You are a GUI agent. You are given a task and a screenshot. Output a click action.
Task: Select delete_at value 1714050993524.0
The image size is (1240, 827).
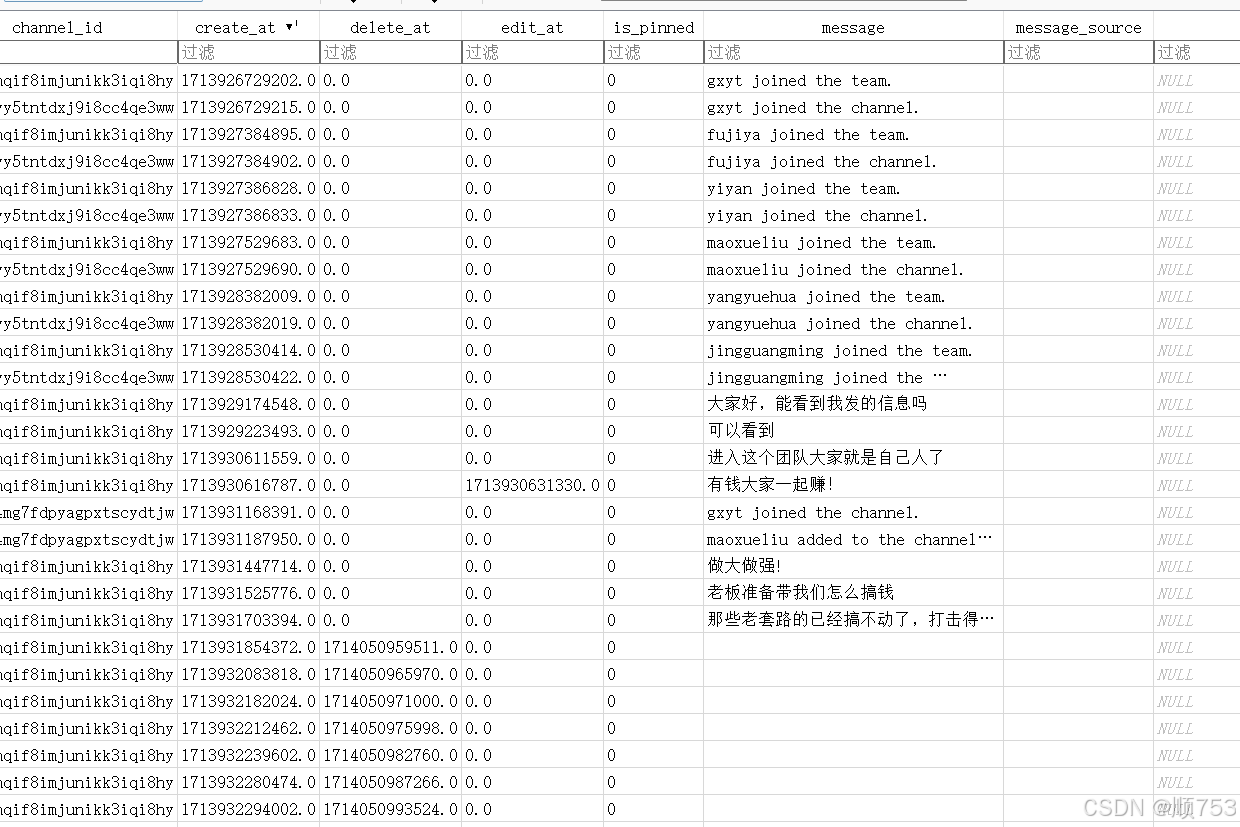390,809
